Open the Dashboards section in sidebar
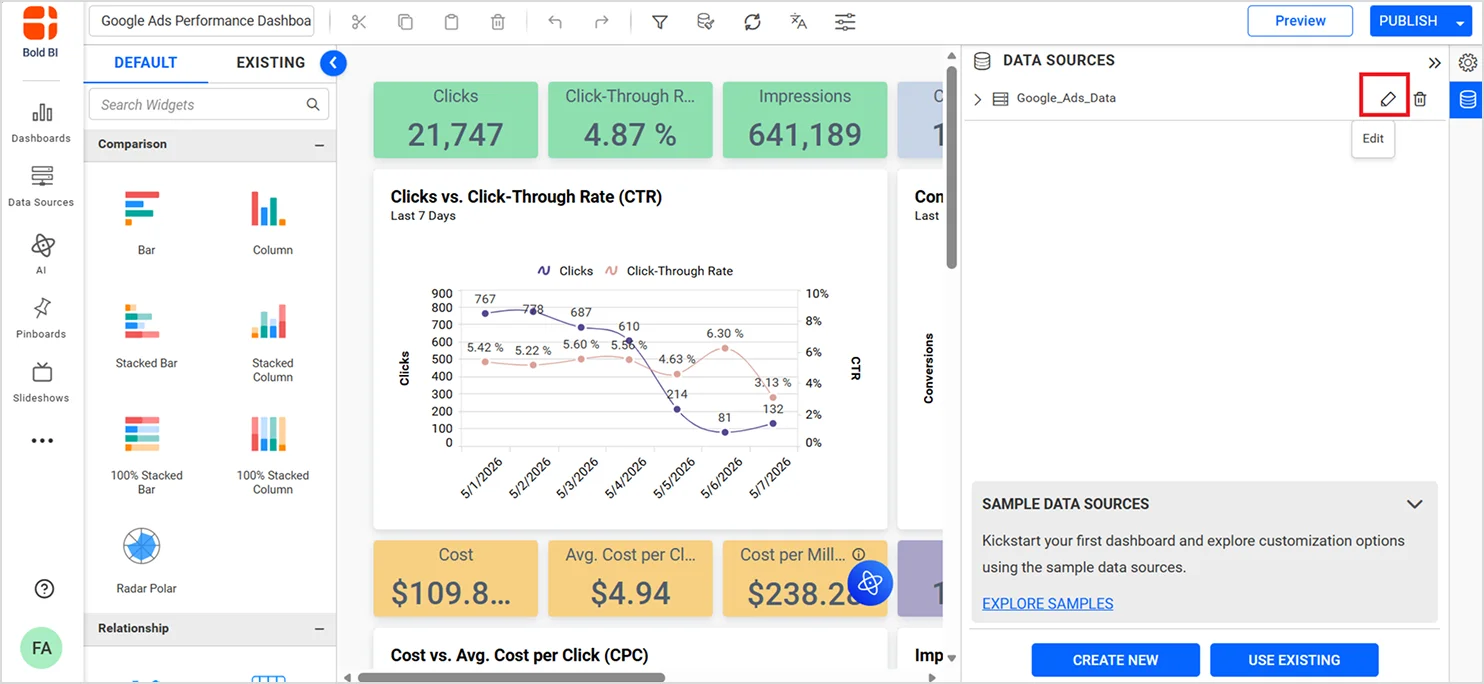1484x684 pixels. [x=41, y=123]
